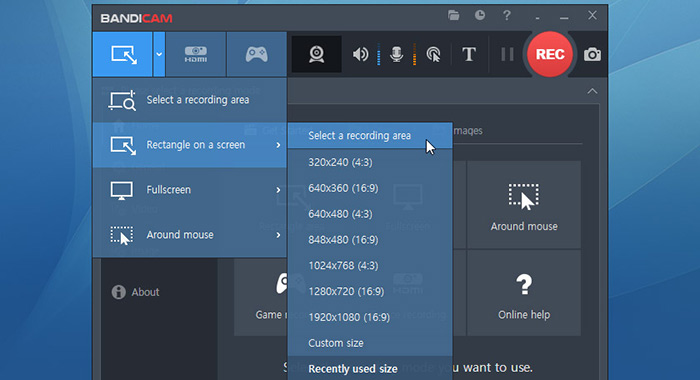Image resolution: width=700 pixels, height=380 pixels.
Task: Open the output folder icon
Action: click(454, 16)
